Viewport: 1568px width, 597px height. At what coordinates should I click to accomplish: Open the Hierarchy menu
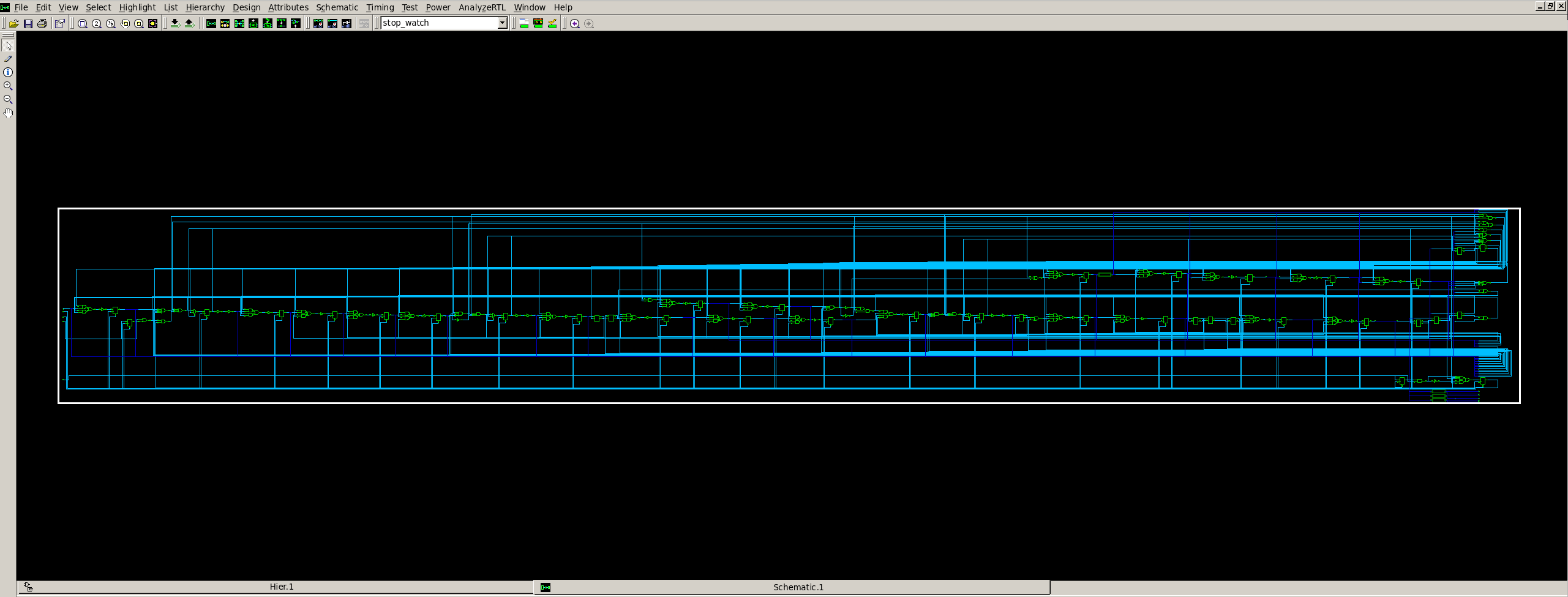(x=205, y=7)
